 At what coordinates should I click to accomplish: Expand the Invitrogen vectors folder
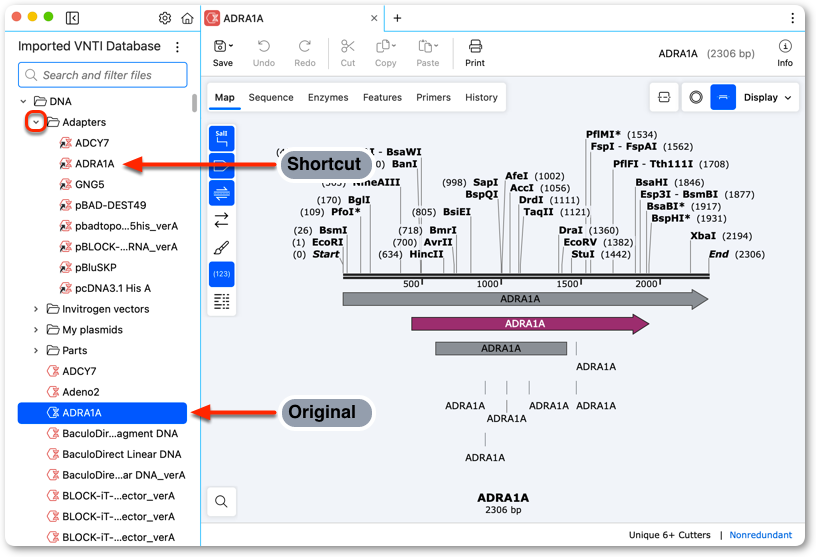[35, 309]
